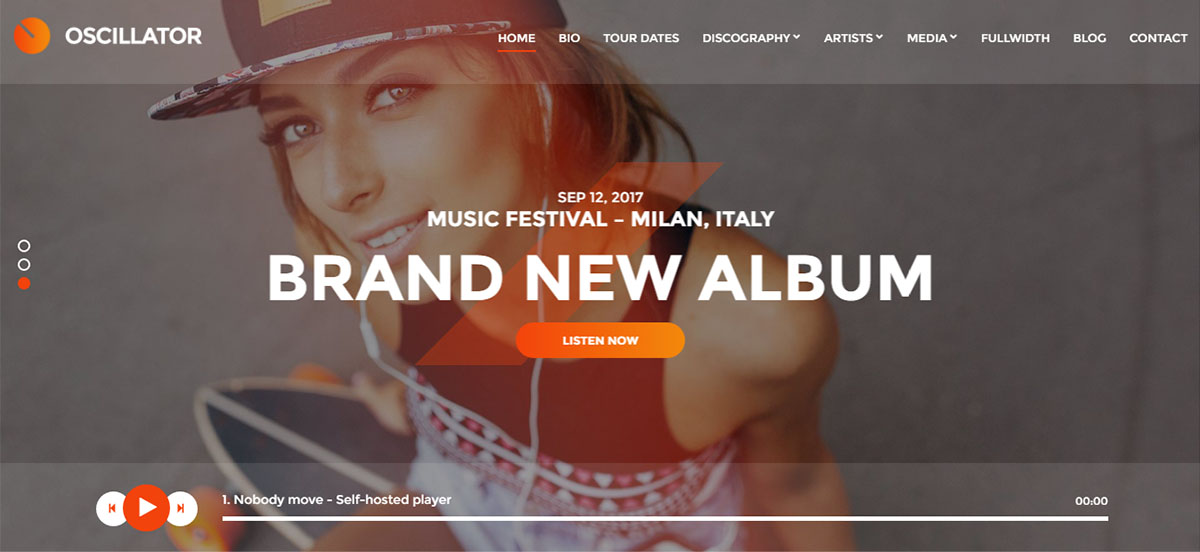Skip to next track in player
The image size is (1200, 552).
pyautogui.click(x=180, y=508)
